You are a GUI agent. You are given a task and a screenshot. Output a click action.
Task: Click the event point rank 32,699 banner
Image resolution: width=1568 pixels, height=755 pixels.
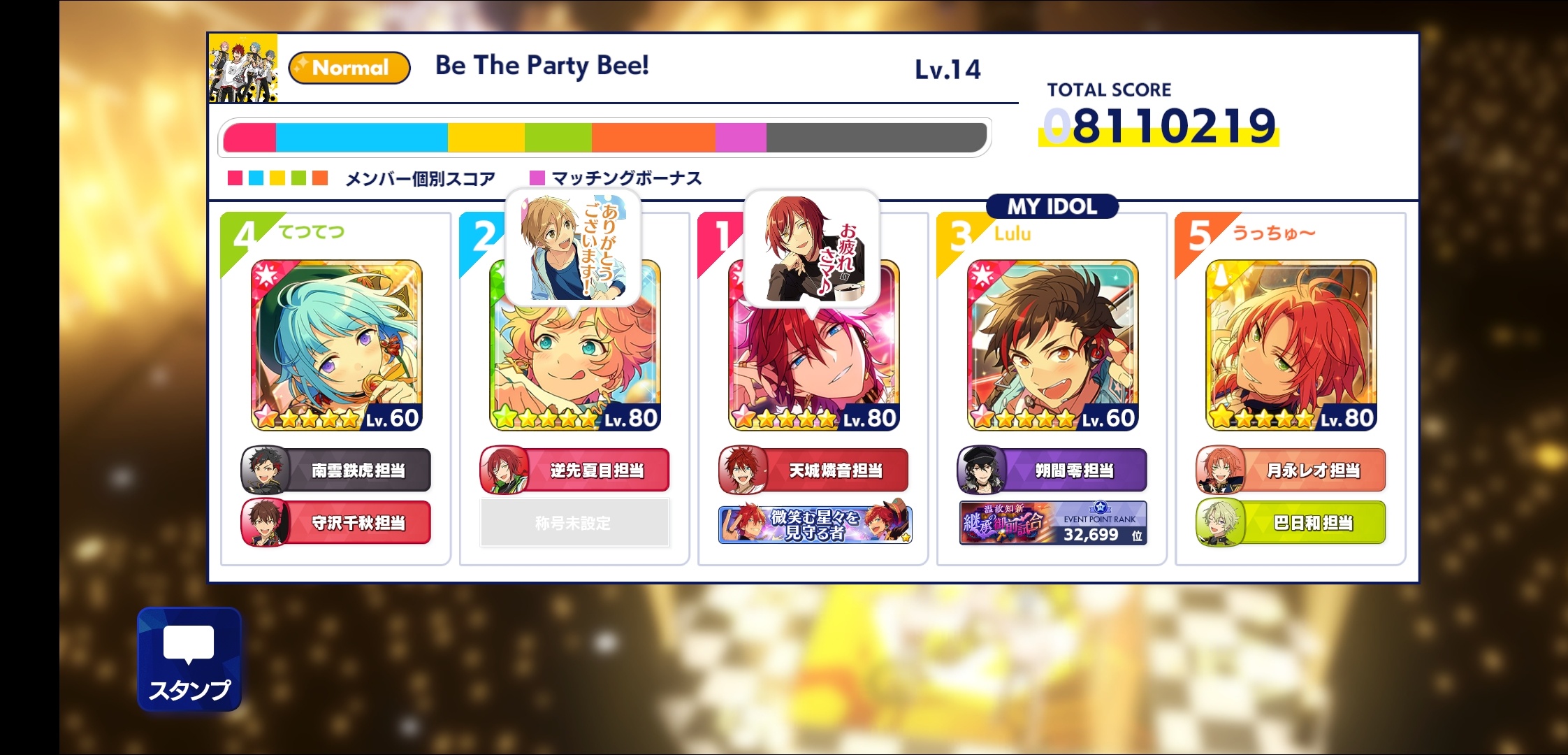click(x=1053, y=523)
